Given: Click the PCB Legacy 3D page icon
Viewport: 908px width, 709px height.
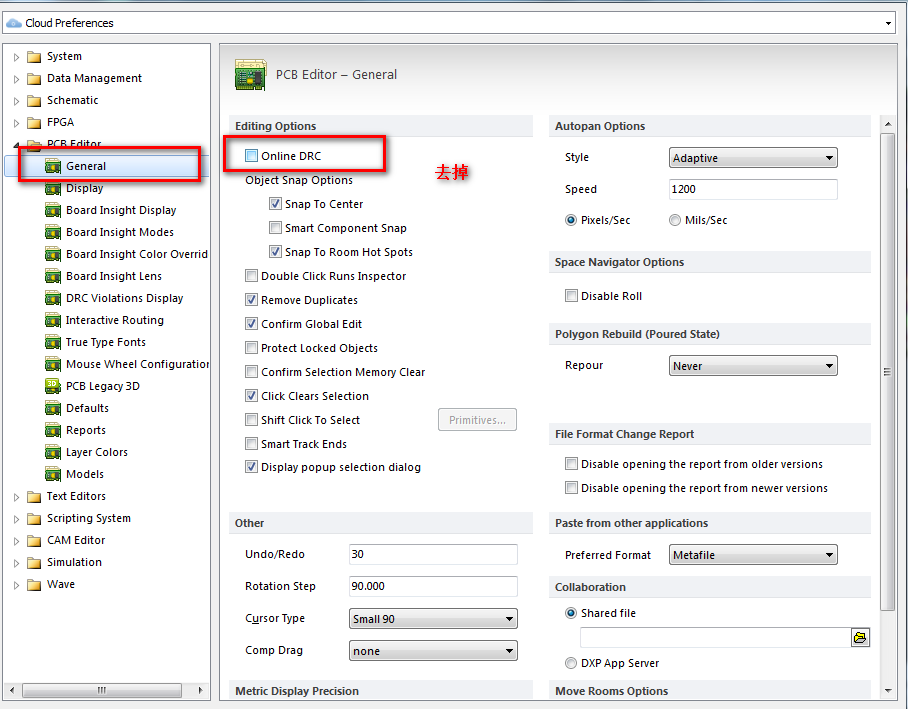Looking at the screenshot, I should click(x=52, y=386).
